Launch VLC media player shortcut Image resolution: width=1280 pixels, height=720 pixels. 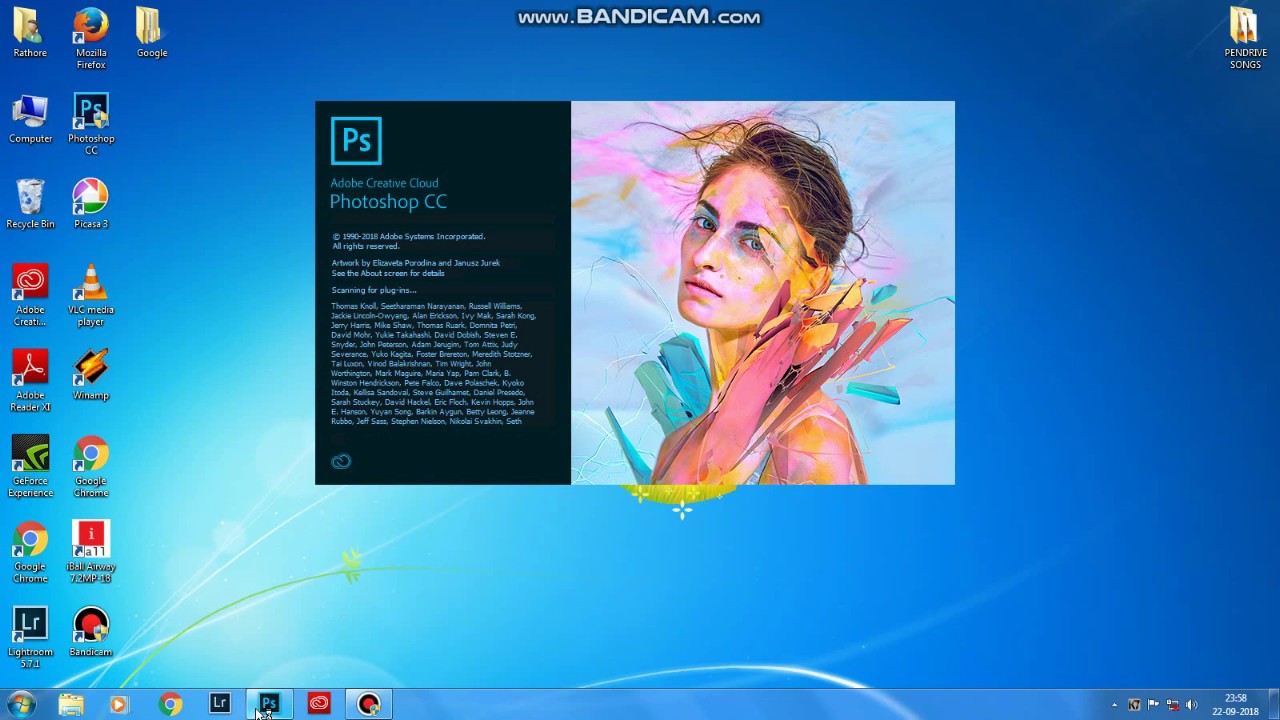(x=91, y=296)
